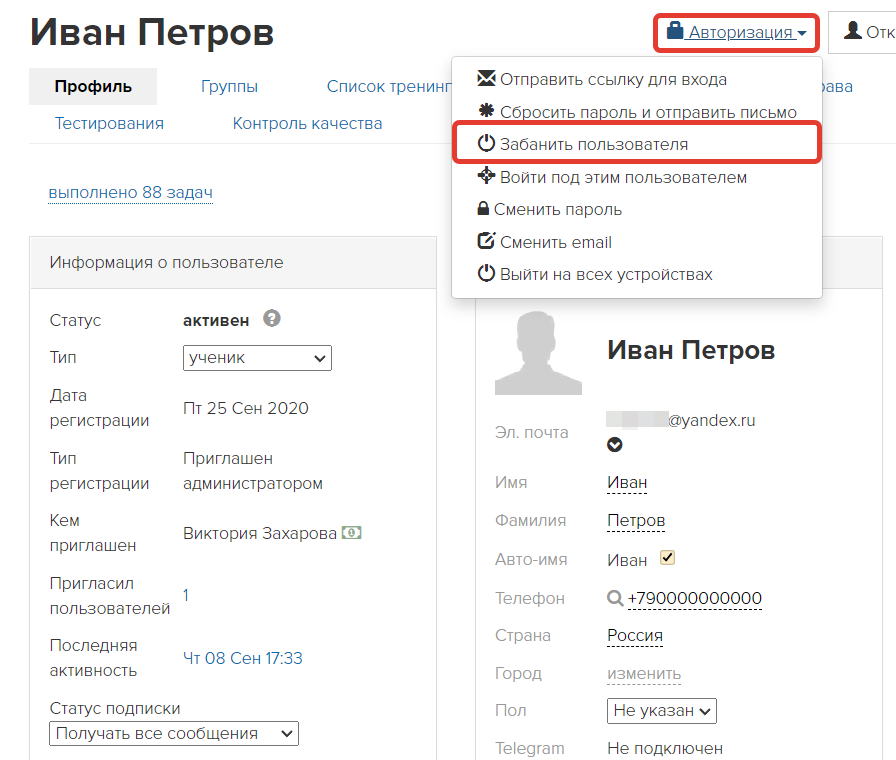Screen dimensions: 896x760
Task: Open the Тип dropdown set to ученик
Action: pos(257,357)
